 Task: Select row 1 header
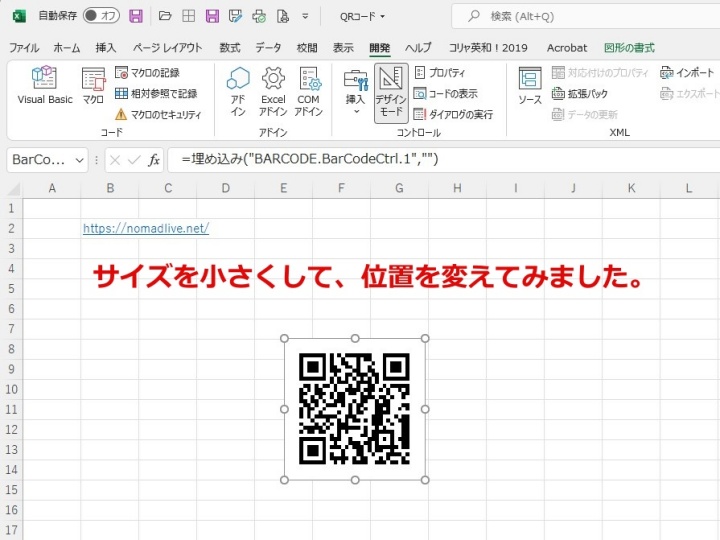coord(11,208)
